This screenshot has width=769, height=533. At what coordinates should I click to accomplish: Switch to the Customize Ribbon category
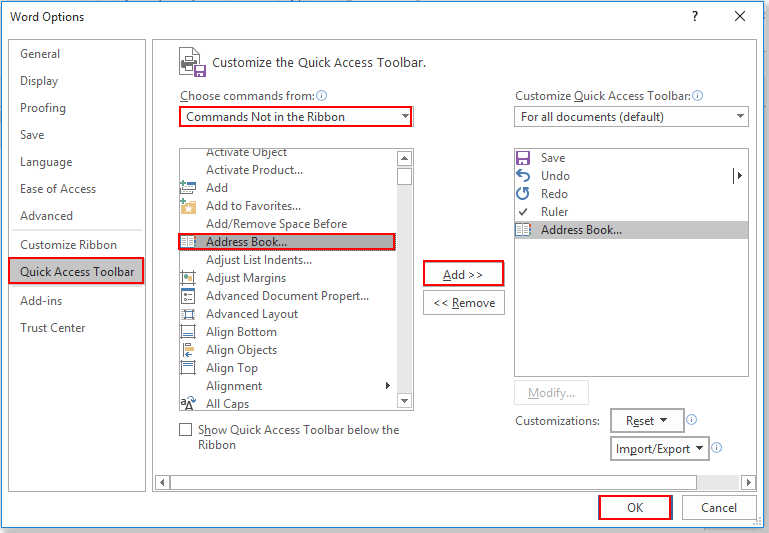[x=68, y=245]
